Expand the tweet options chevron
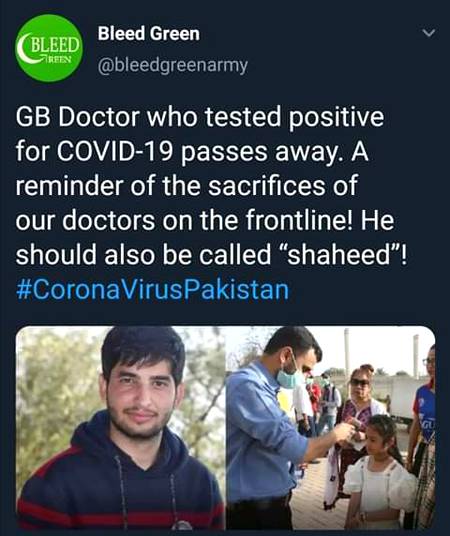The image size is (450, 536). (428, 33)
